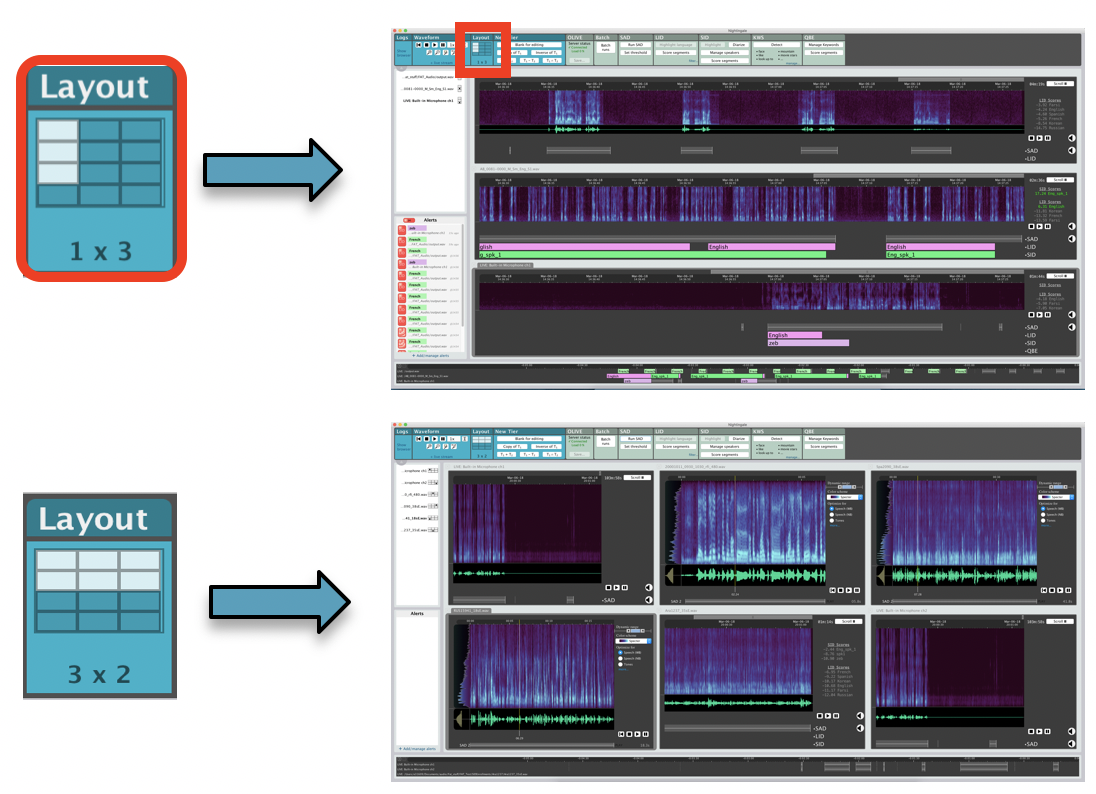Open the Color scheme dropdown in the bottom-left panel
Viewport: 1096px width, 794px height.
(x=632, y=639)
